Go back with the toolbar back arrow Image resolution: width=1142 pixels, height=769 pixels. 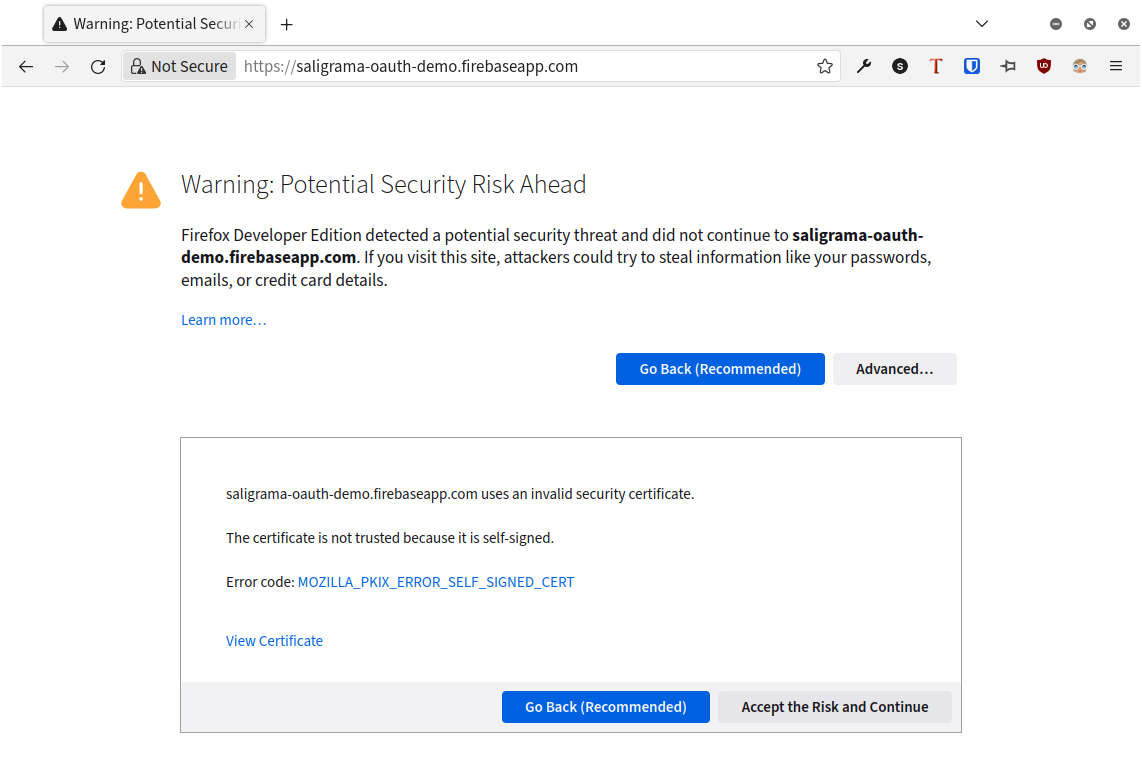pos(26,66)
